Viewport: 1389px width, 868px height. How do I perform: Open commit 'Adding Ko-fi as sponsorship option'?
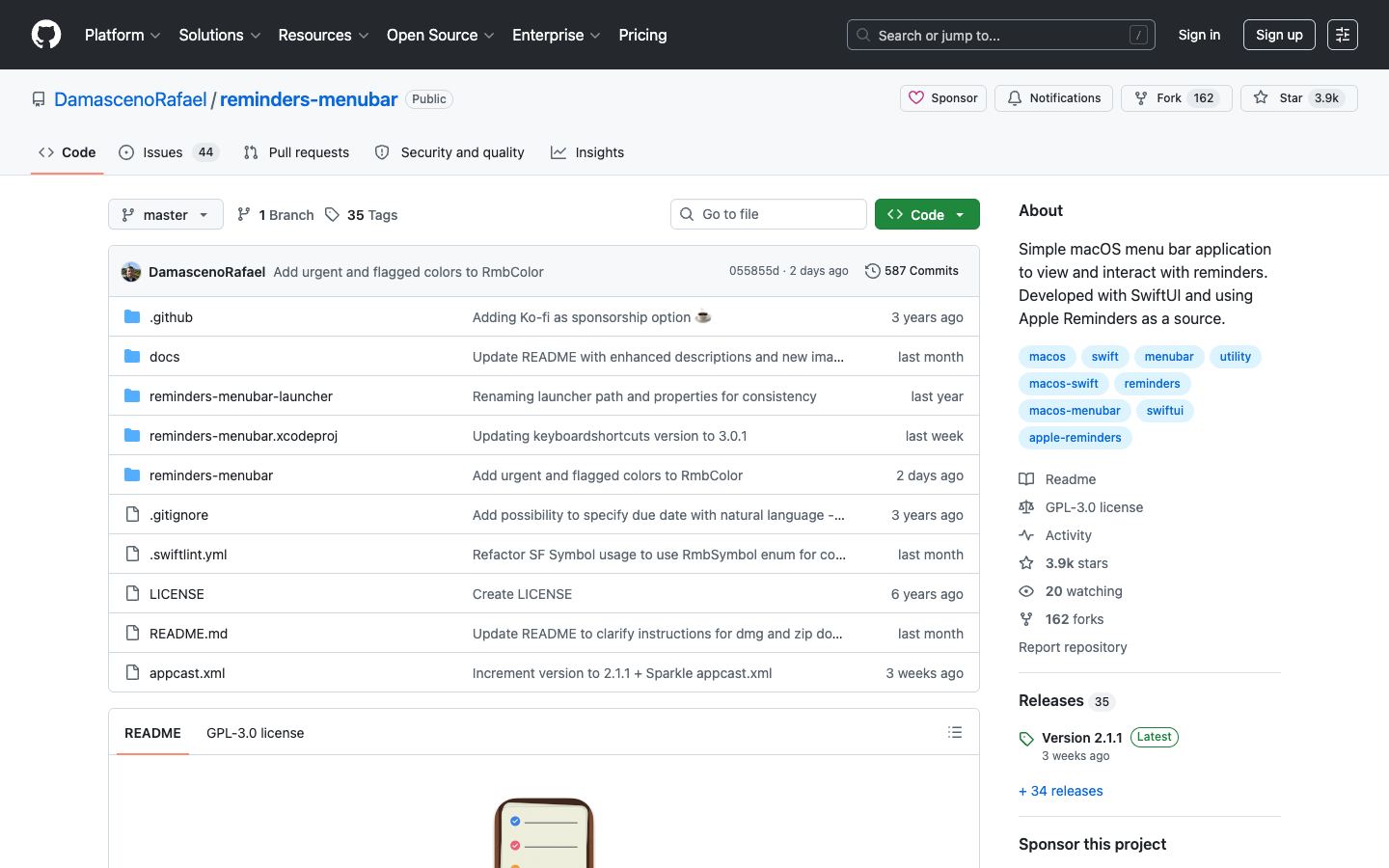point(591,317)
